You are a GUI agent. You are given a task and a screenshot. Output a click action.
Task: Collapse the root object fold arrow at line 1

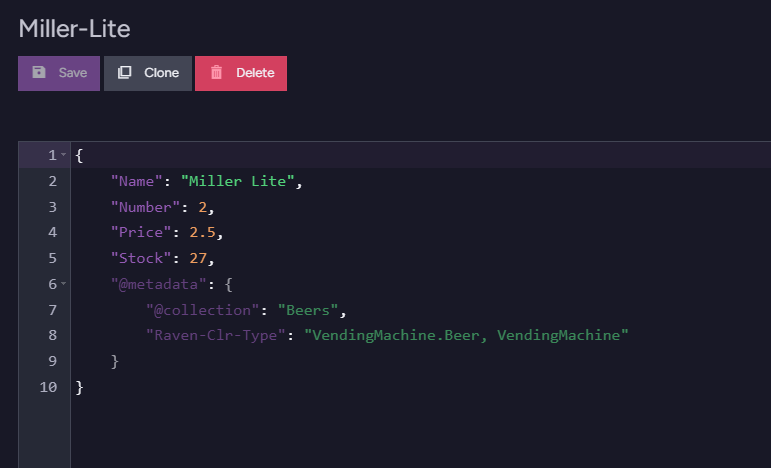point(63,154)
